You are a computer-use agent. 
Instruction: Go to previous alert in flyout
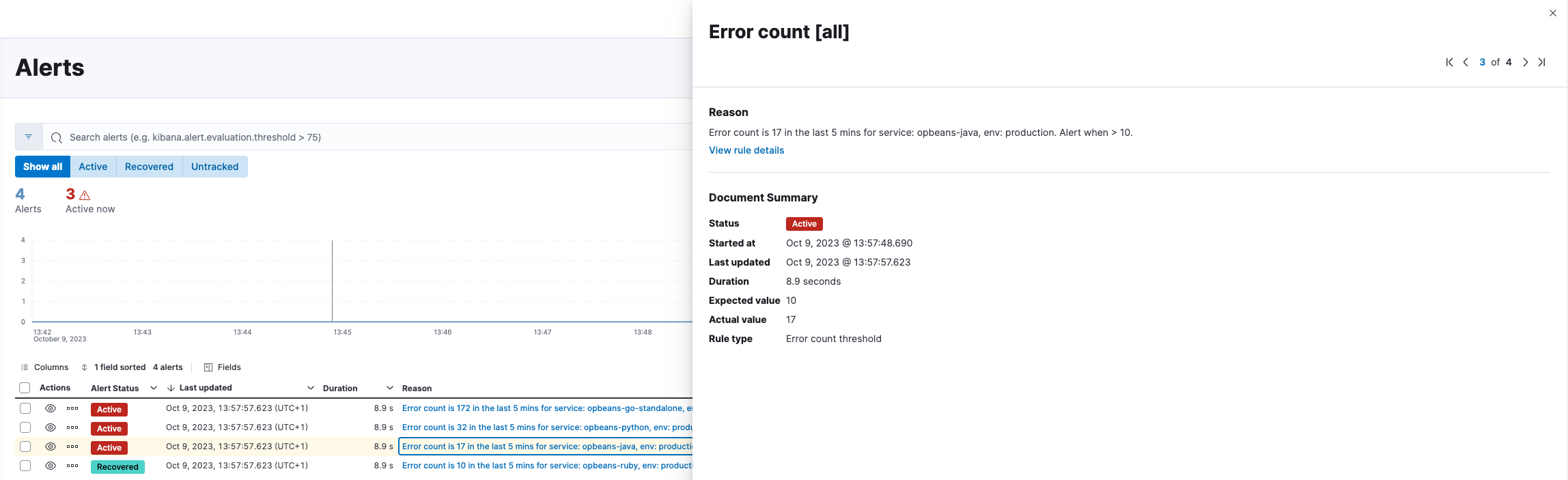1466,62
